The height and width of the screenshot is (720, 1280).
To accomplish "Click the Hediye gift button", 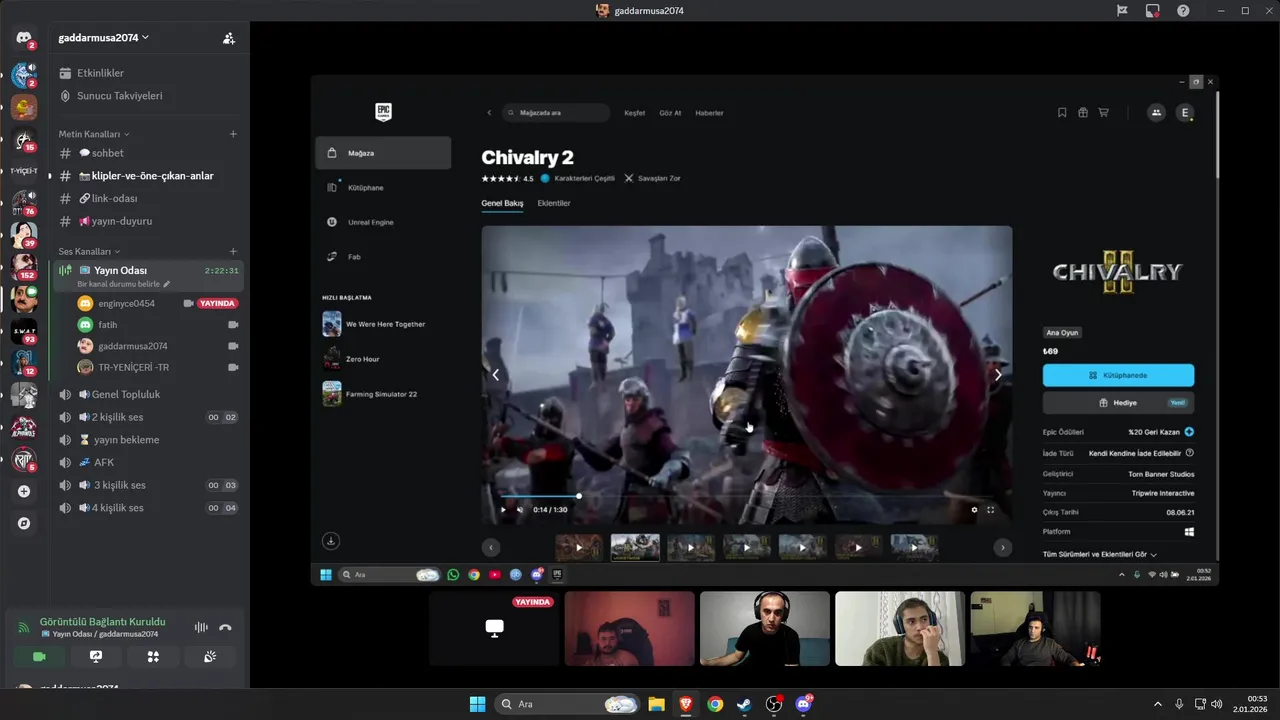I will tap(1118, 402).
